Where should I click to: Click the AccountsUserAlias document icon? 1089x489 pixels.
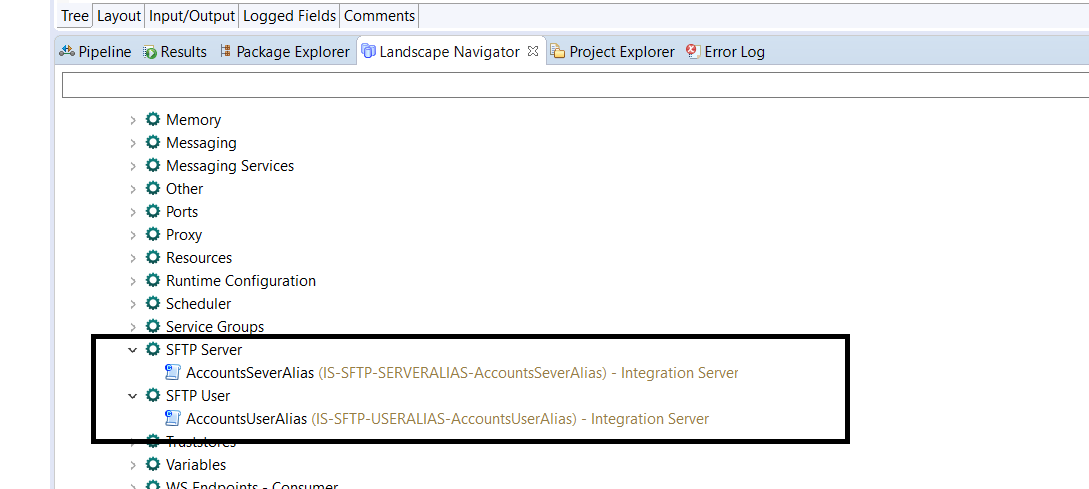pos(173,419)
